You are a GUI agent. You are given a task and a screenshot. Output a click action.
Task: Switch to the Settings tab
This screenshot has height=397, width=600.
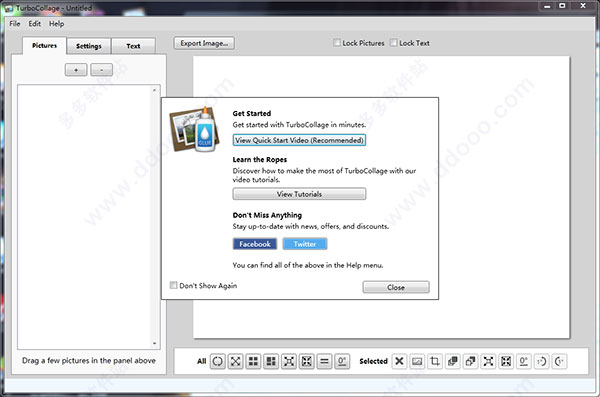click(89, 46)
